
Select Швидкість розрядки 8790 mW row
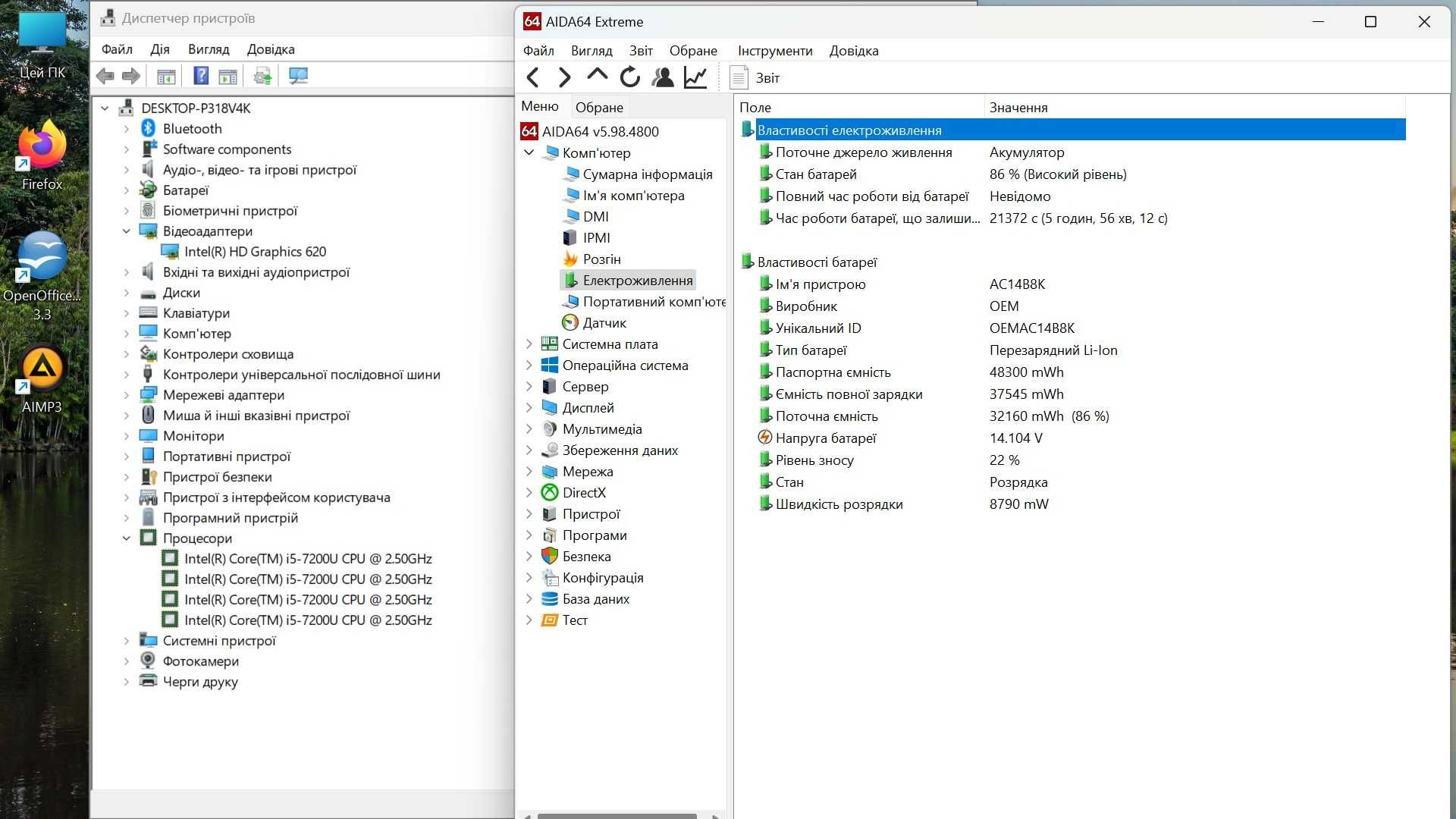click(x=1072, y=504)
